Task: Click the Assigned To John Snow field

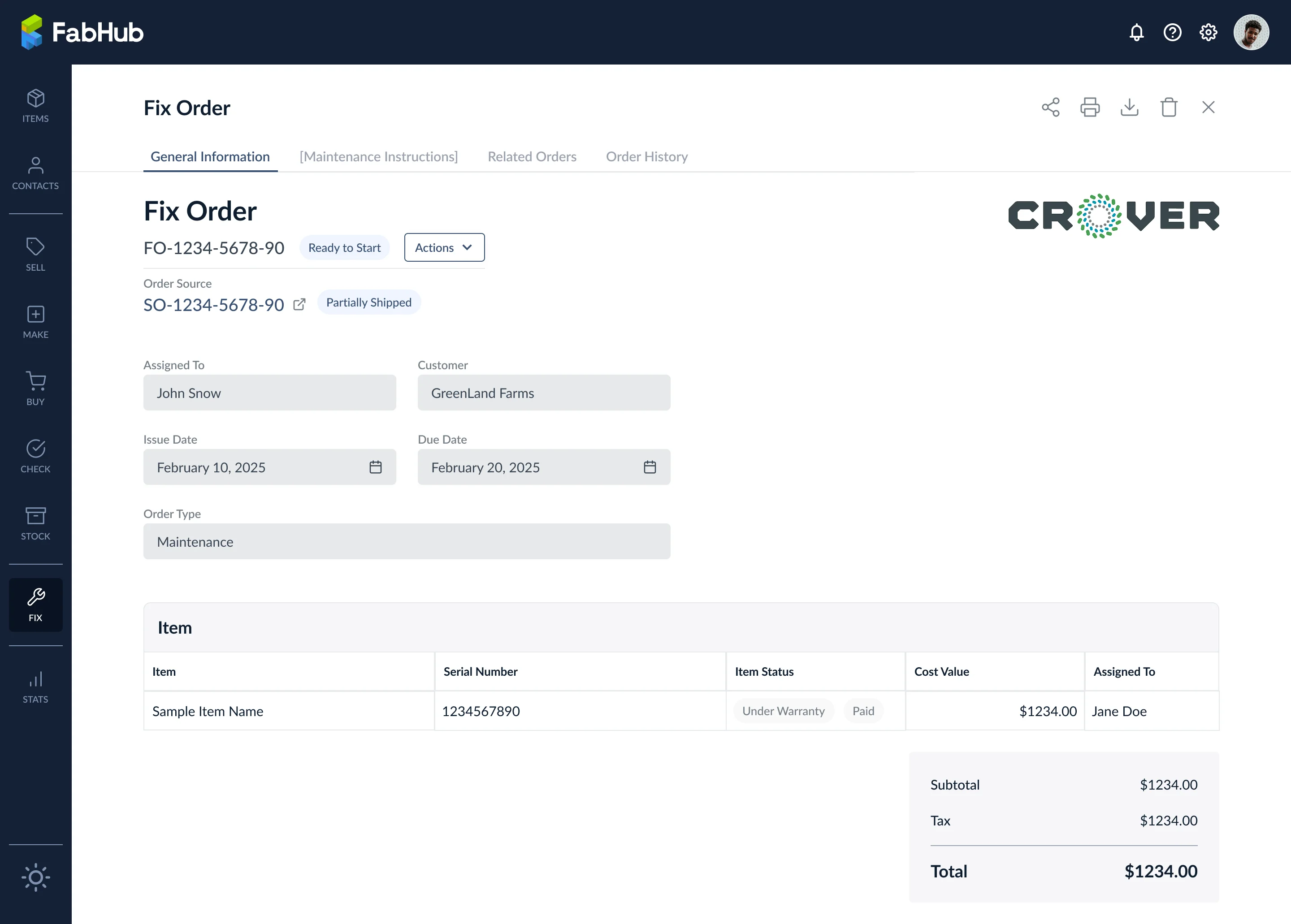Action: click(270, 393)
